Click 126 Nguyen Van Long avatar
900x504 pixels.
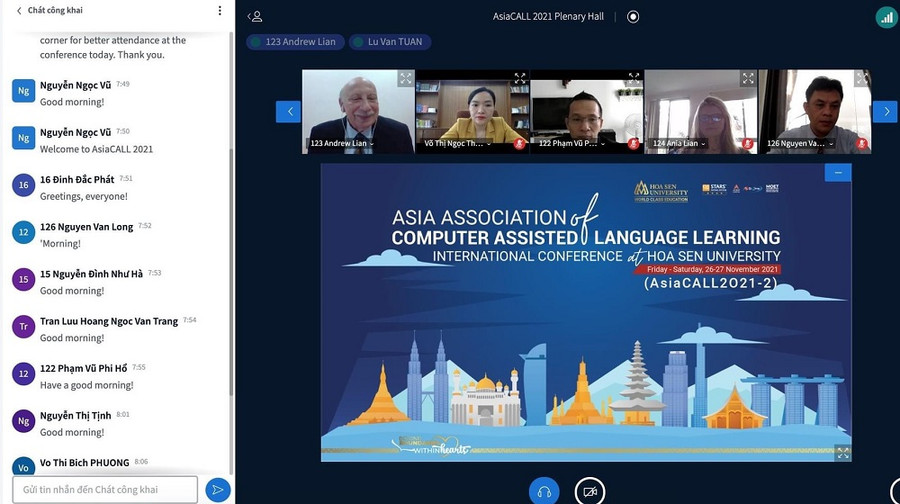[x=24, y=232]
